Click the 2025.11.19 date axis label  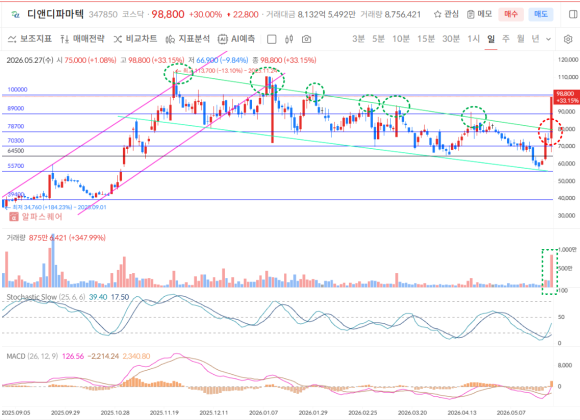pos(164,413)
